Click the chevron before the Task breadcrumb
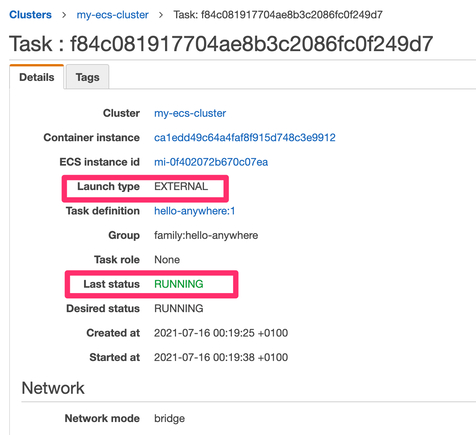This screenshot has height=435, width=476. tap(161, 15)
